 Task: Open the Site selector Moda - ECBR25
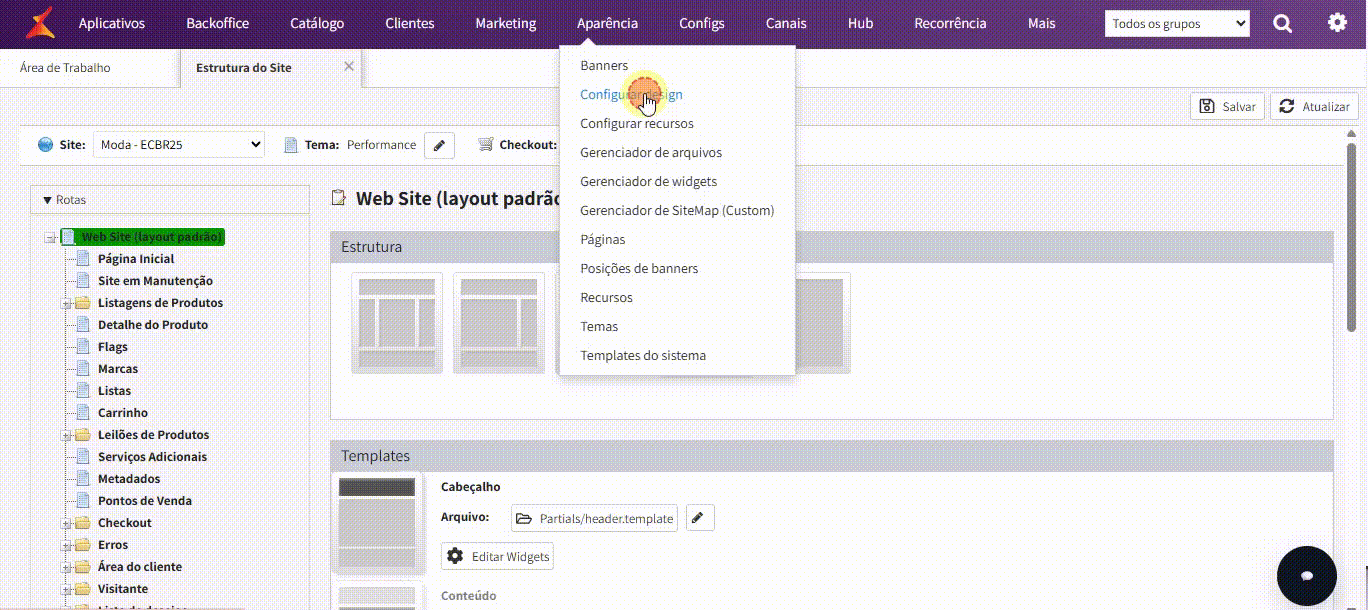pos(179,145)
